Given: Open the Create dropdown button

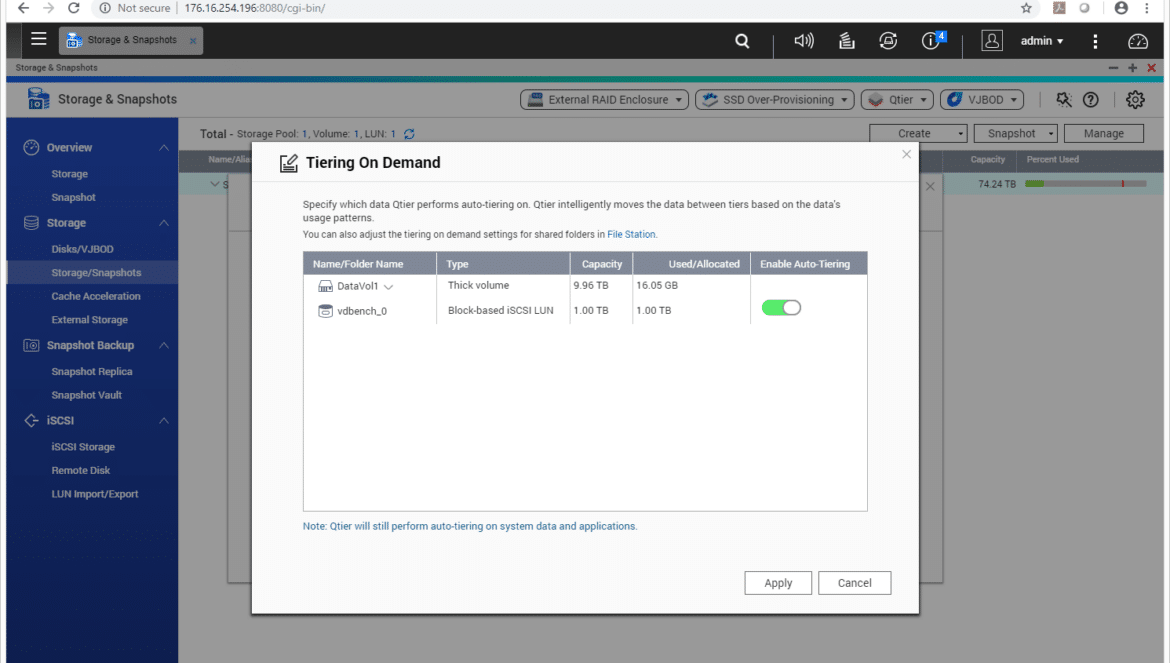Looking at the screenshot, I should point(918,133).
